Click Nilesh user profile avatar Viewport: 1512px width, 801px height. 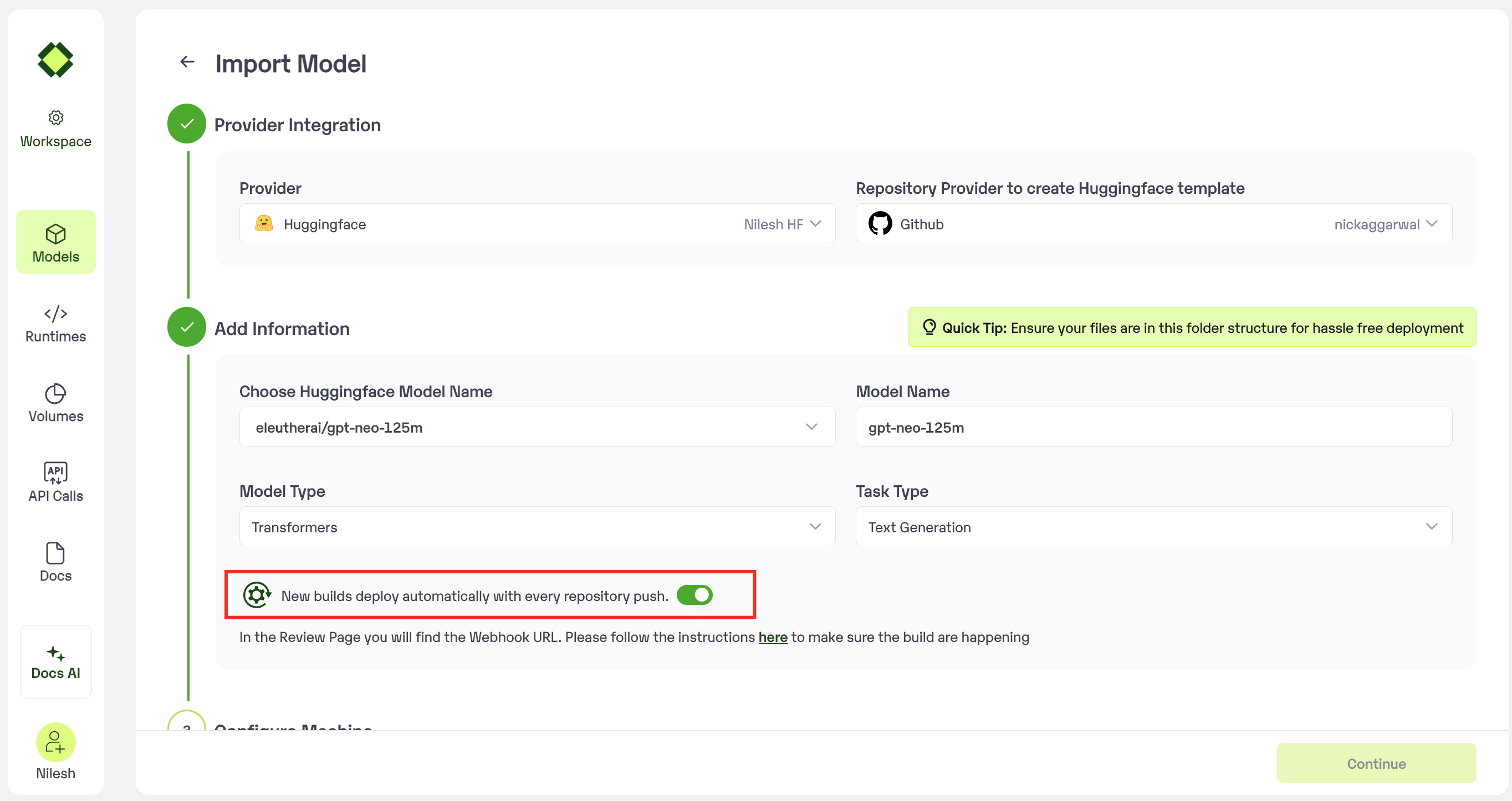tap(56, 742)
